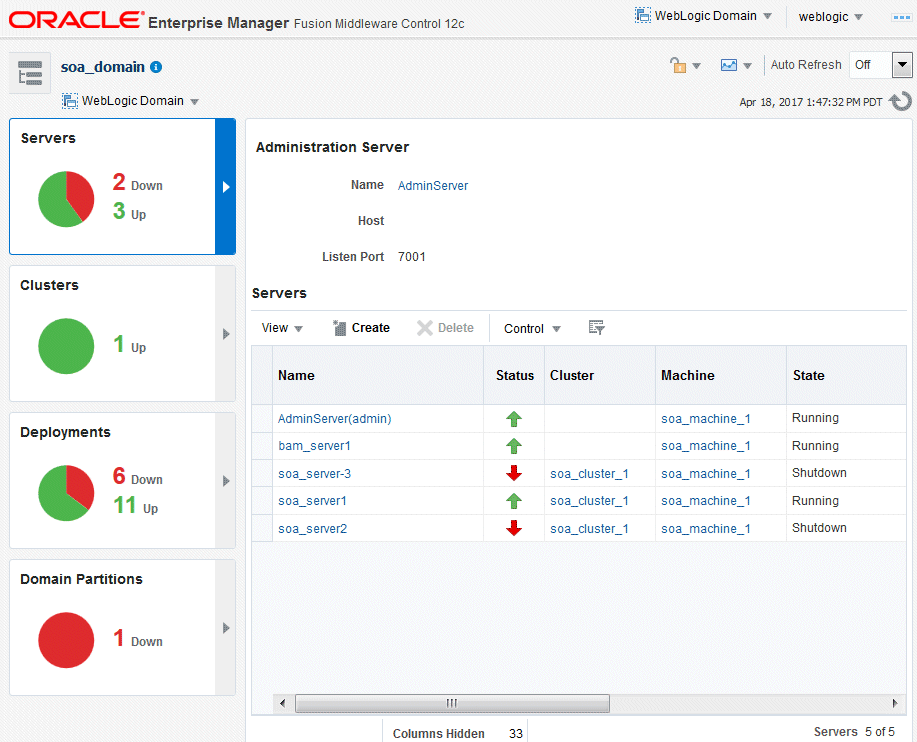The height and width of the screenshot is (742, 917).
Task: Open soa_cluster_1 link in the soa_server-3 row
Action: pos(590,474)
